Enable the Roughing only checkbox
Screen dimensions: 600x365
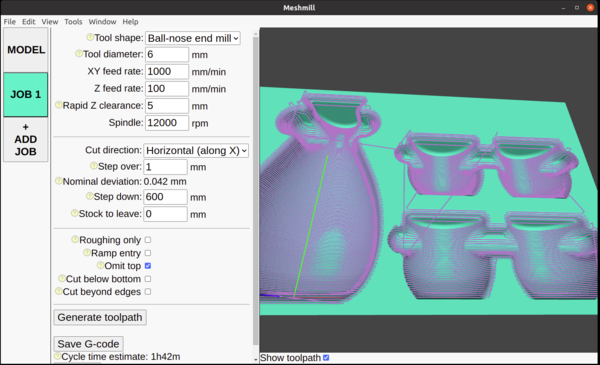tap(148, 240)
